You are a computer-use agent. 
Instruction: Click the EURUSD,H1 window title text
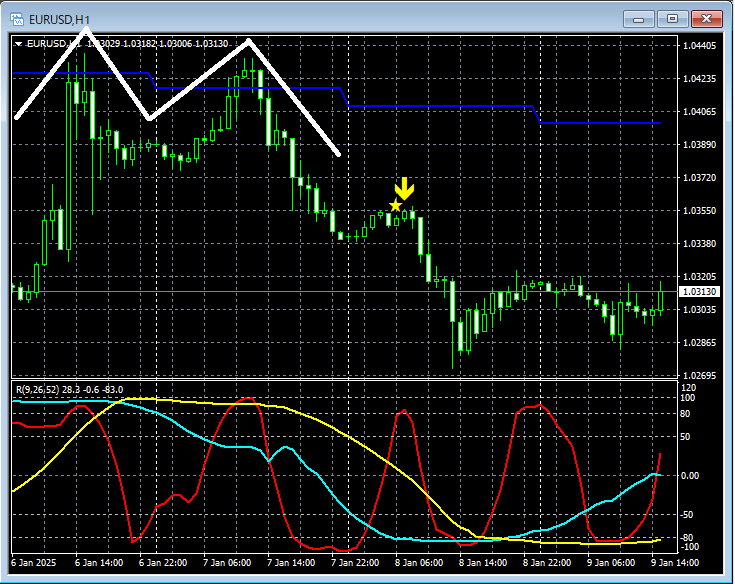(60, 20)
